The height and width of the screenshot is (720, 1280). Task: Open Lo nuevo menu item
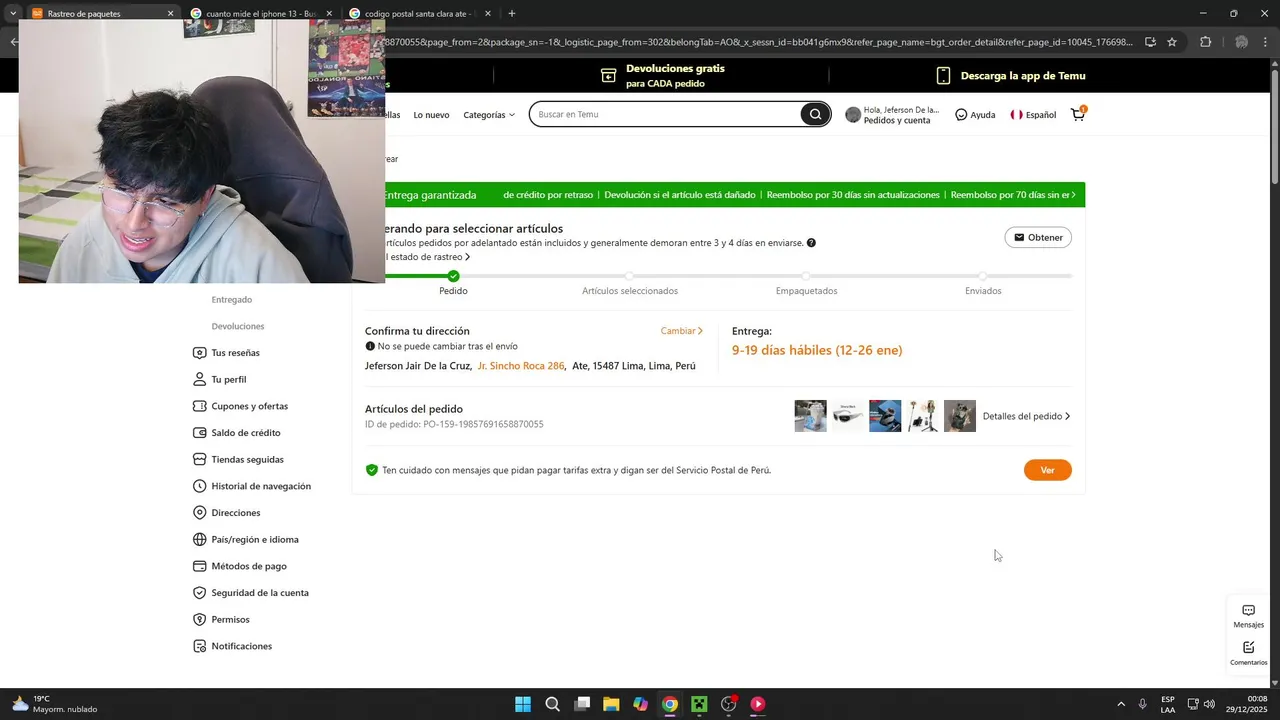(x=431, y=115)
